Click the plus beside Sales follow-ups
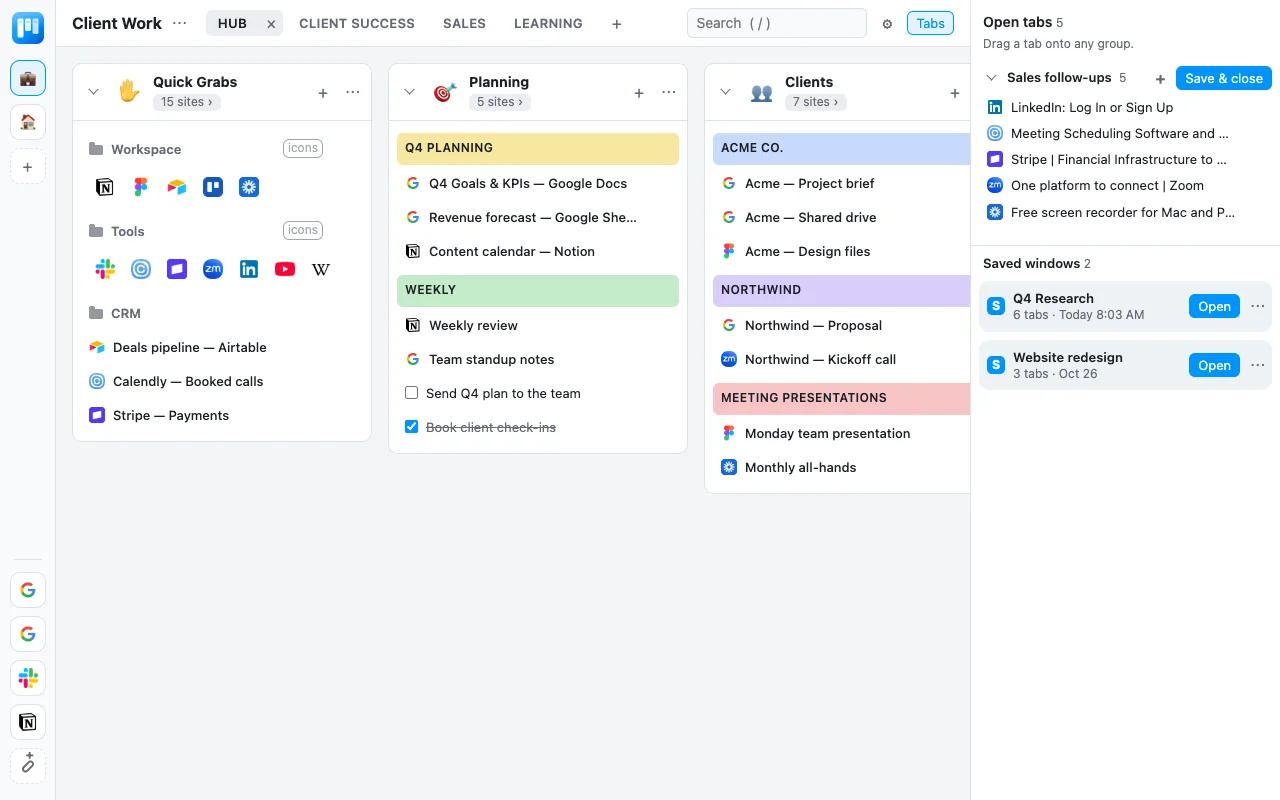 (x=1160, y=79)
